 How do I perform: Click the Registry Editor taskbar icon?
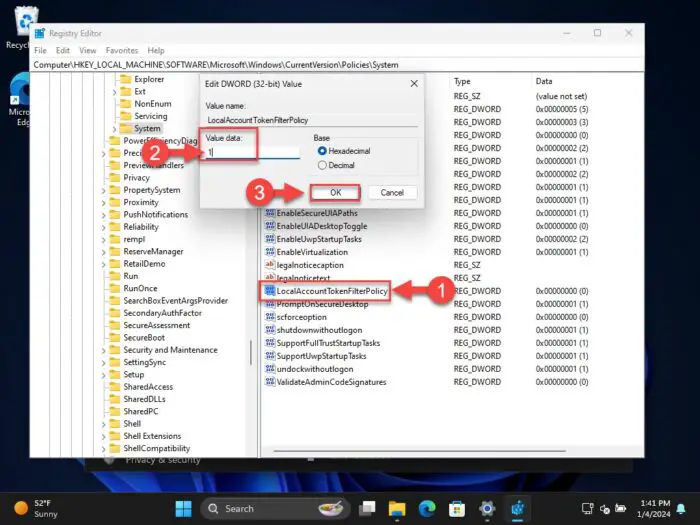click(x=517, y=508)
